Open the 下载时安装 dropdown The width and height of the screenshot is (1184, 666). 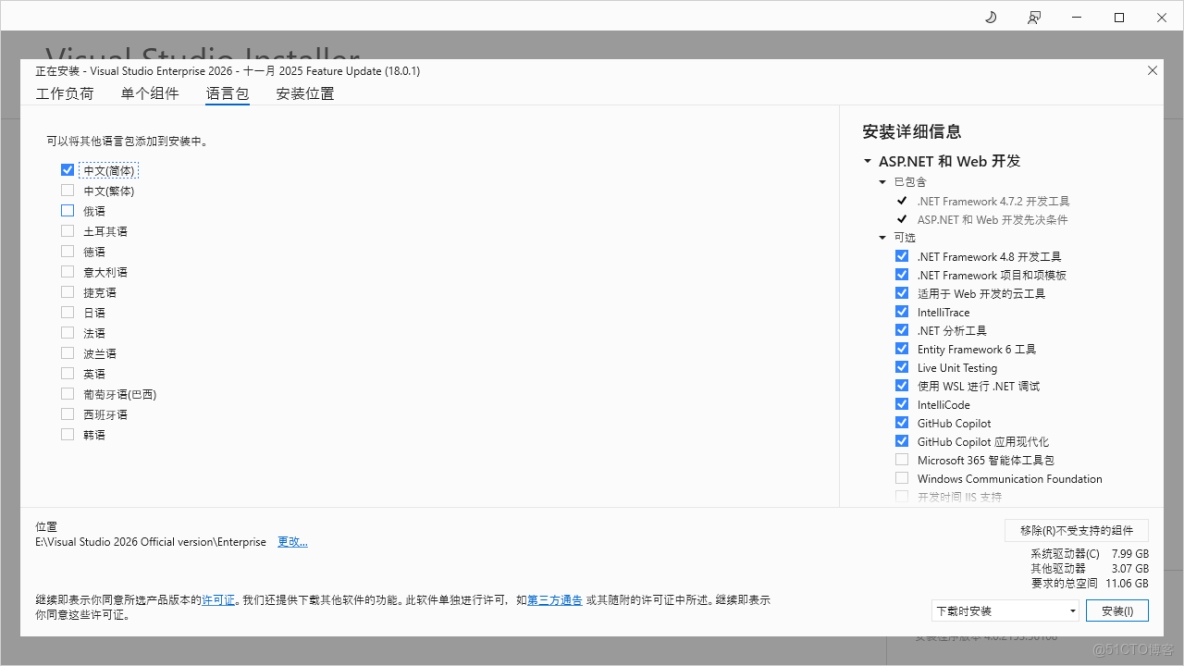[1004, 610]
